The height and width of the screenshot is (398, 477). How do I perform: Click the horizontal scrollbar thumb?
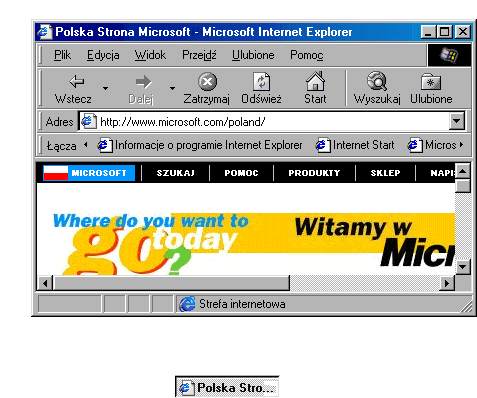point(171,283)
